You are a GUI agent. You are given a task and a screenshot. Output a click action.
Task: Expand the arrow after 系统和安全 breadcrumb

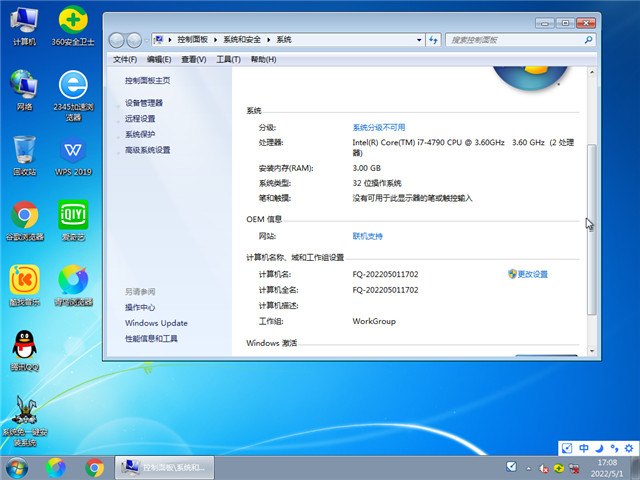[x=269, y=40]
